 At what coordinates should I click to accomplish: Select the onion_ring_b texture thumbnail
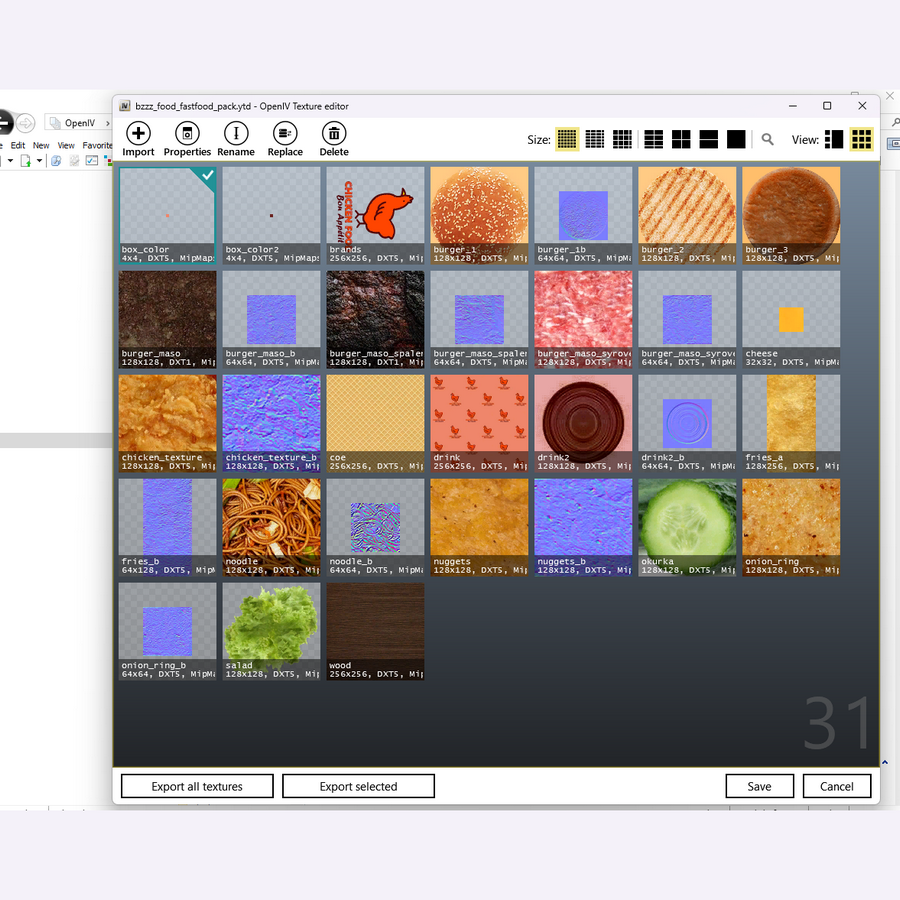pos(168,631)
